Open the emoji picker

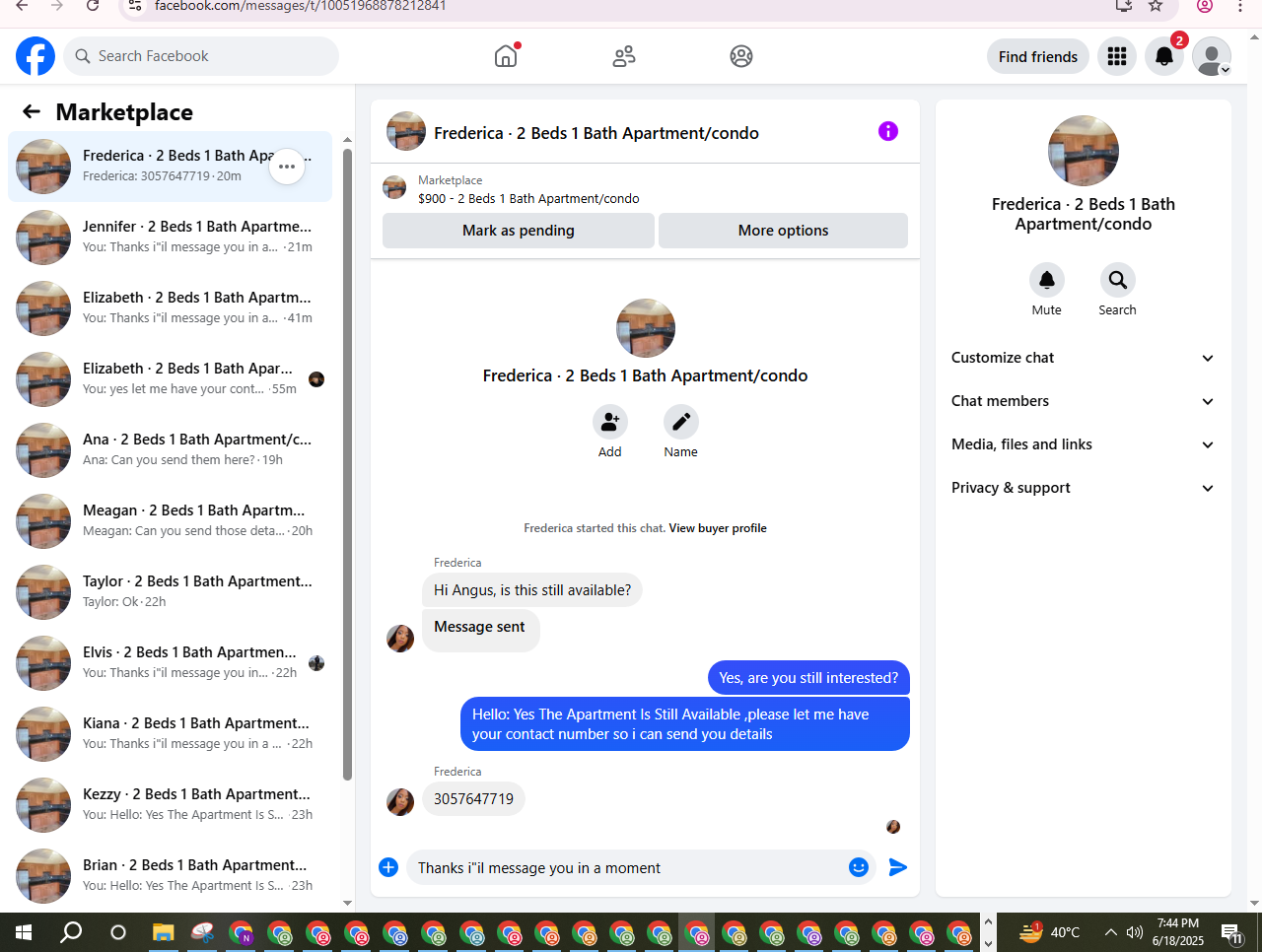859,867
